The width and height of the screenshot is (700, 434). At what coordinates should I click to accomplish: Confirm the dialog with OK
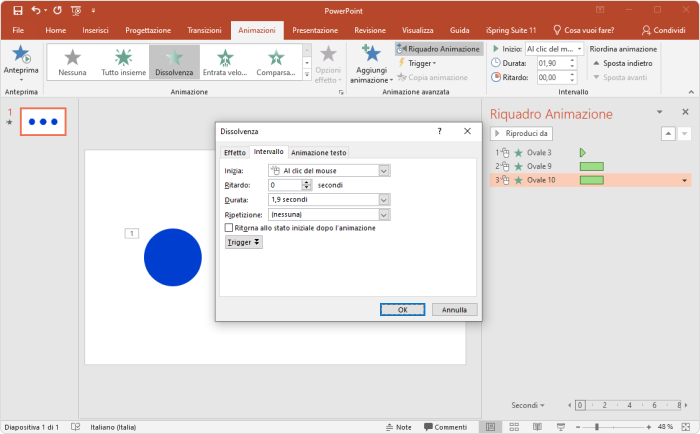(x=402, y=309)
